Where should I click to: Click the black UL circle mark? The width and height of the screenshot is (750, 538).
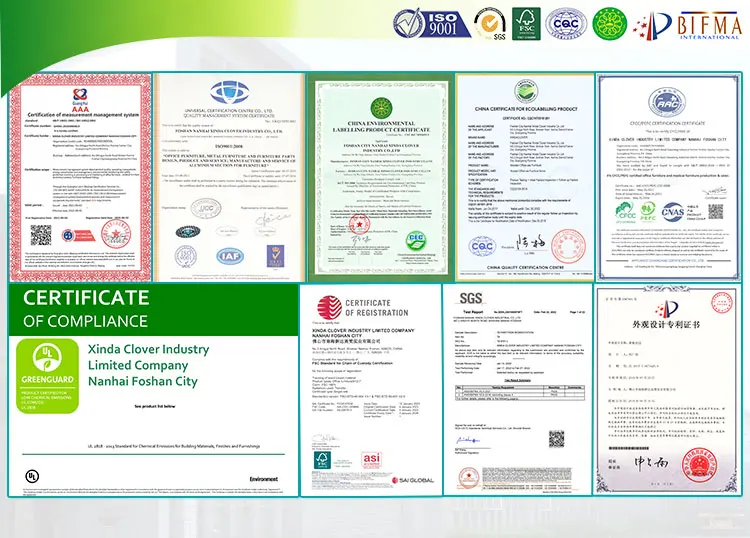tap(32, 476)
